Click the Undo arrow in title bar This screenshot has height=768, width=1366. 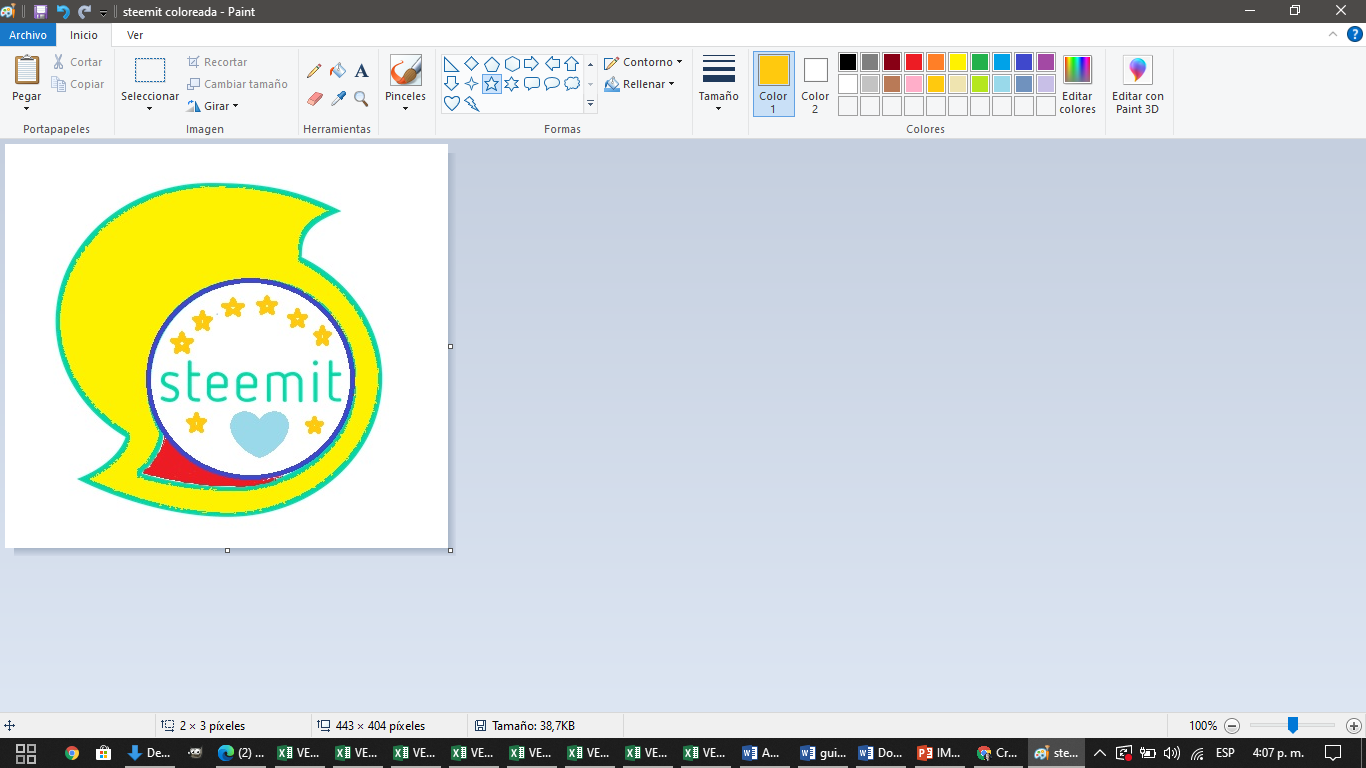point(63,12)
